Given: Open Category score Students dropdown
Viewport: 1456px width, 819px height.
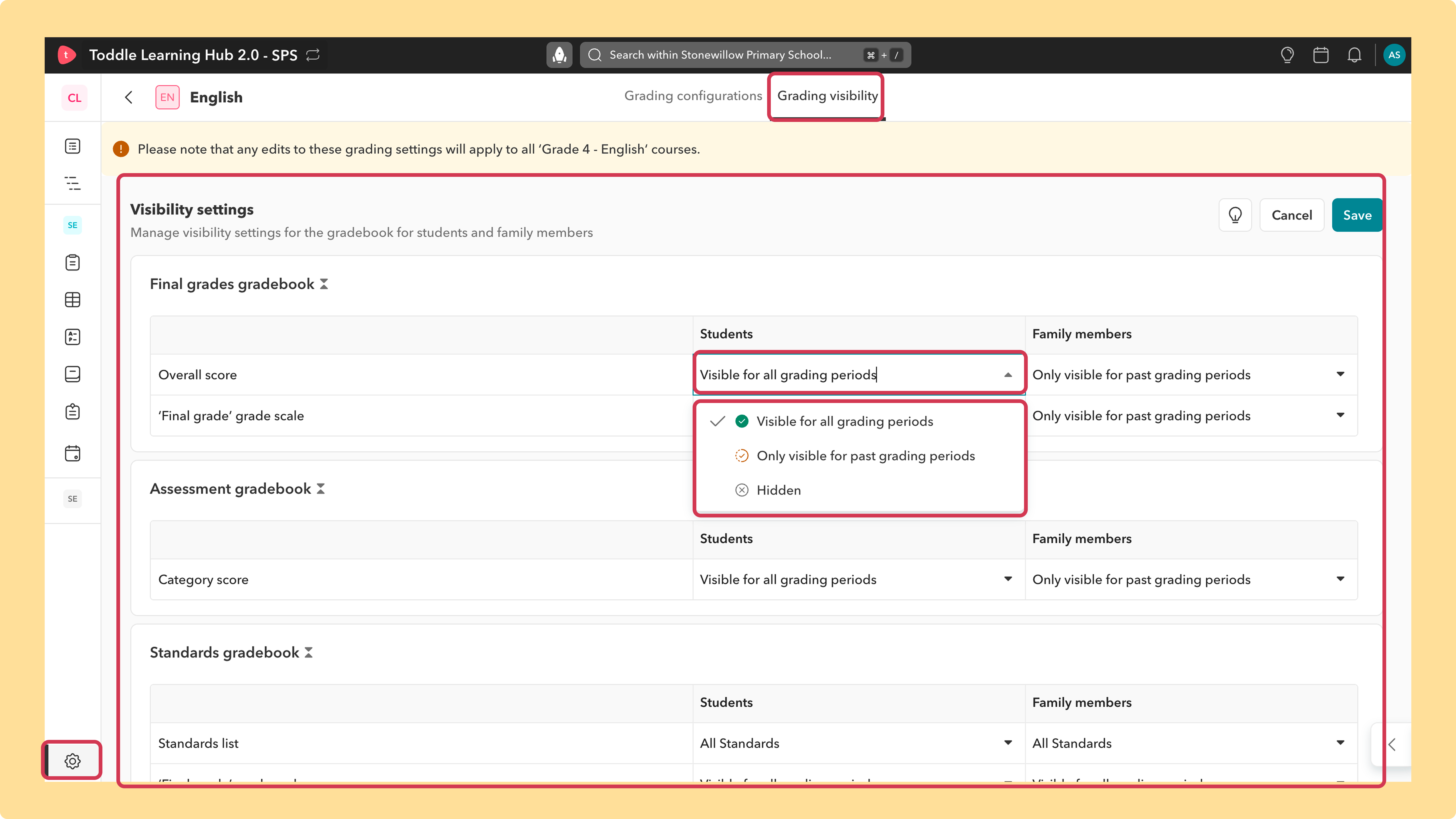Looking at the screenshot, I should [x=859, y=579].
